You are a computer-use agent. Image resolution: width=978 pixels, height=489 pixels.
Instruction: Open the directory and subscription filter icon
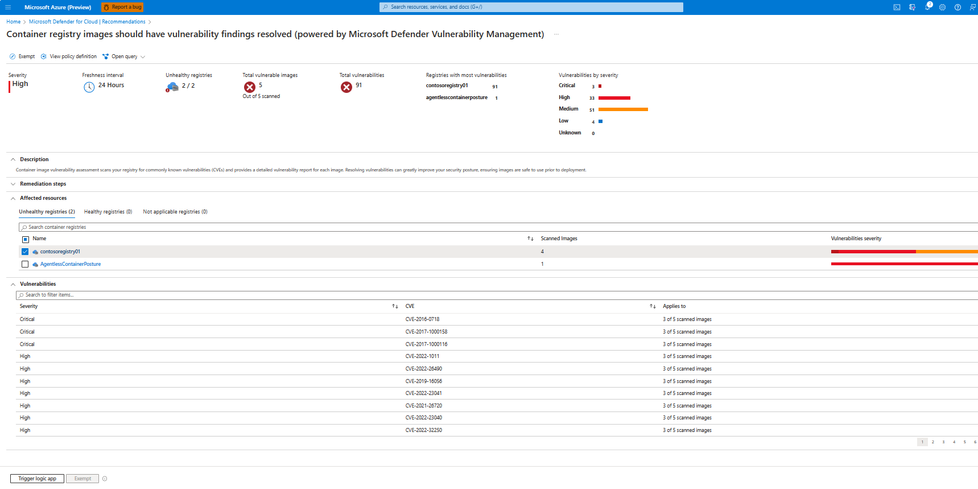pyautogui.click(x=912, y=7)
